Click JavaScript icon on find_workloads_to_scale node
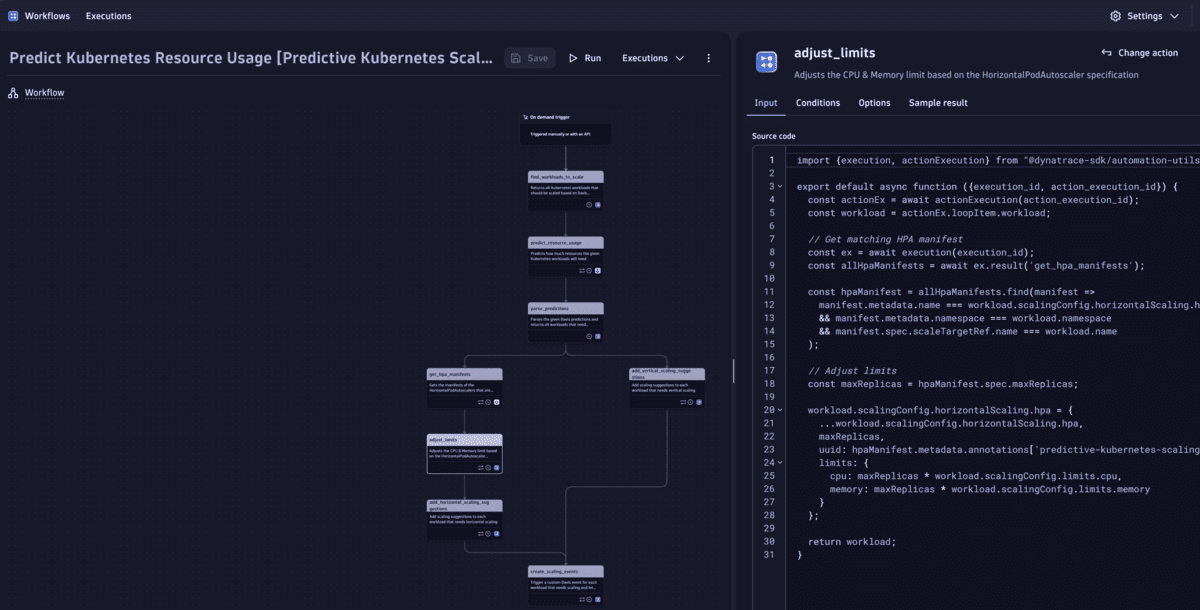 pos(598,204)
